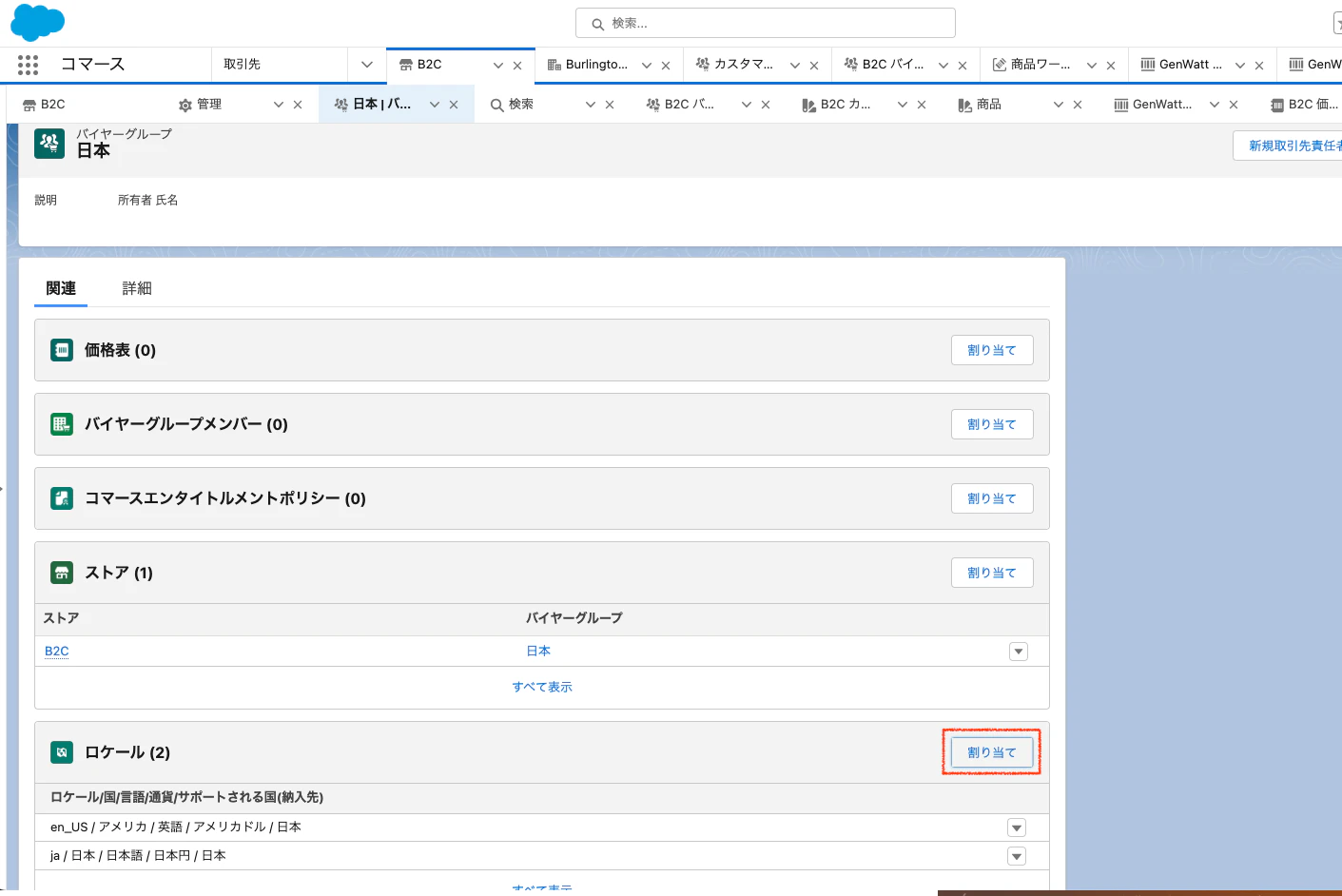Open the ストア (1) related list heading
Image resolution: width=1342 pixels, height=896 pixels.
tap(119, 573)
